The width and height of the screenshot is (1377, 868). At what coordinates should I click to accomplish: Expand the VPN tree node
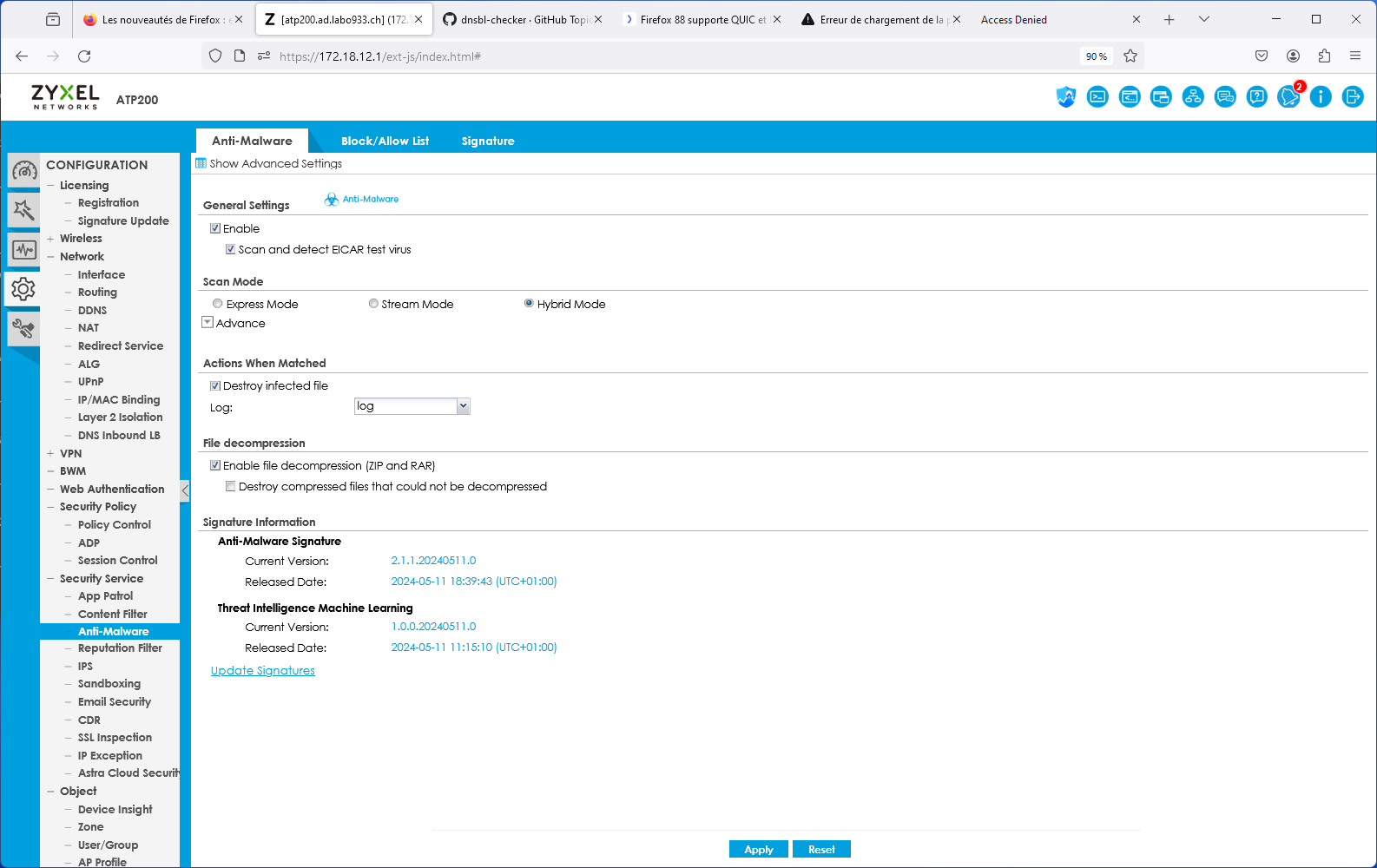pos(51,453)
